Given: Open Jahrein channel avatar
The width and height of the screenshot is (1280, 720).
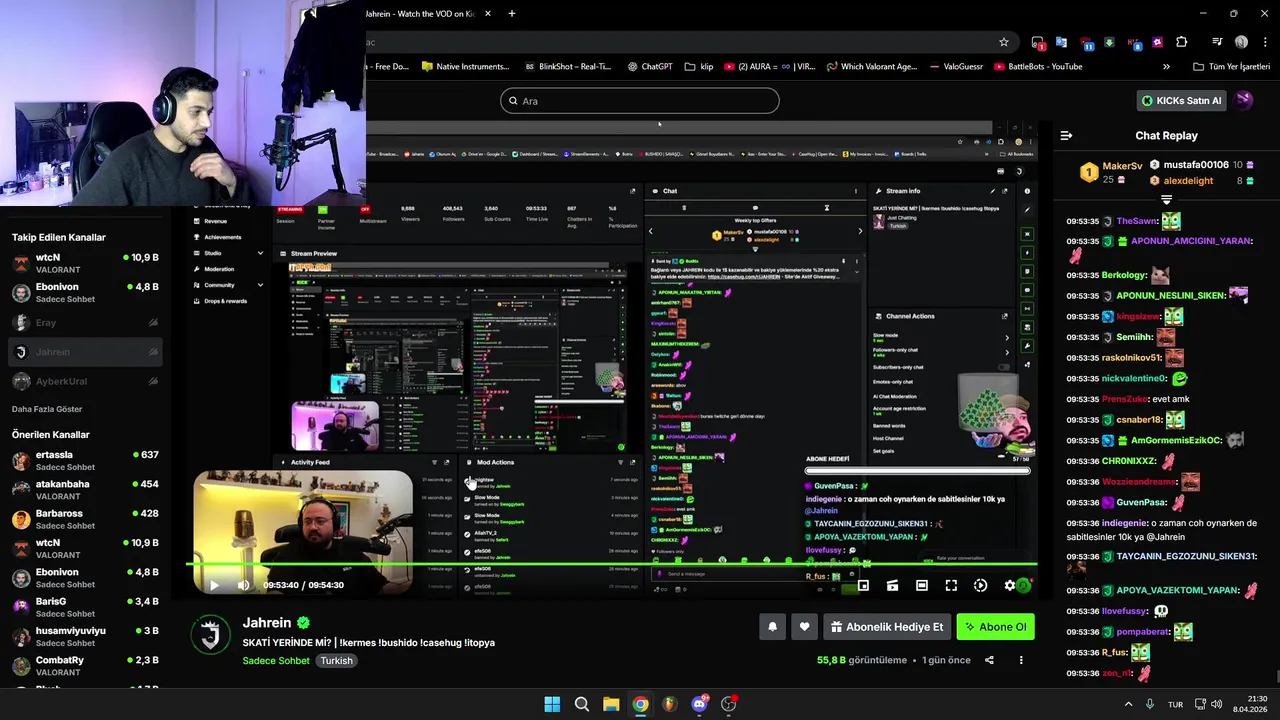Looking at the screenshot, I should click(x=210, y=636).
